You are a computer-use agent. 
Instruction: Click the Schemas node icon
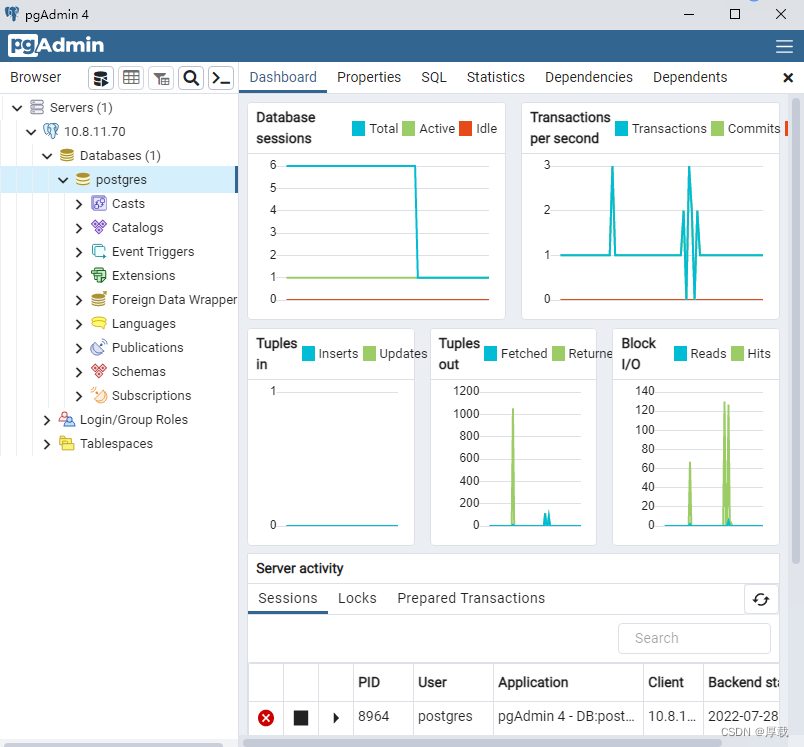point(99,371)
